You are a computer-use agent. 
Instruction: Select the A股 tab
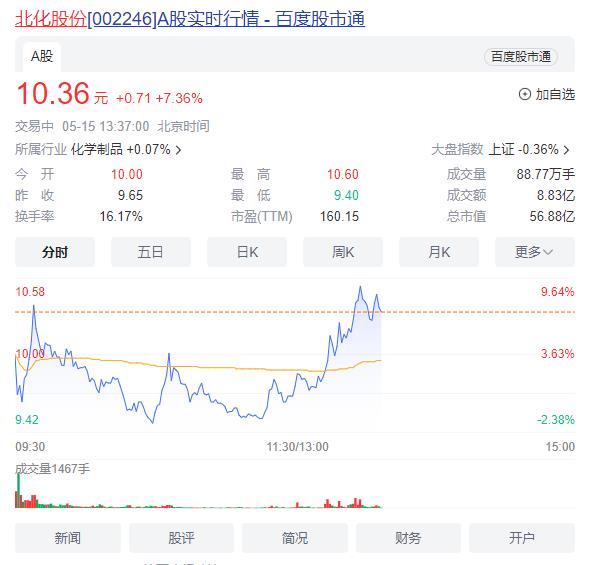(42, 57)
